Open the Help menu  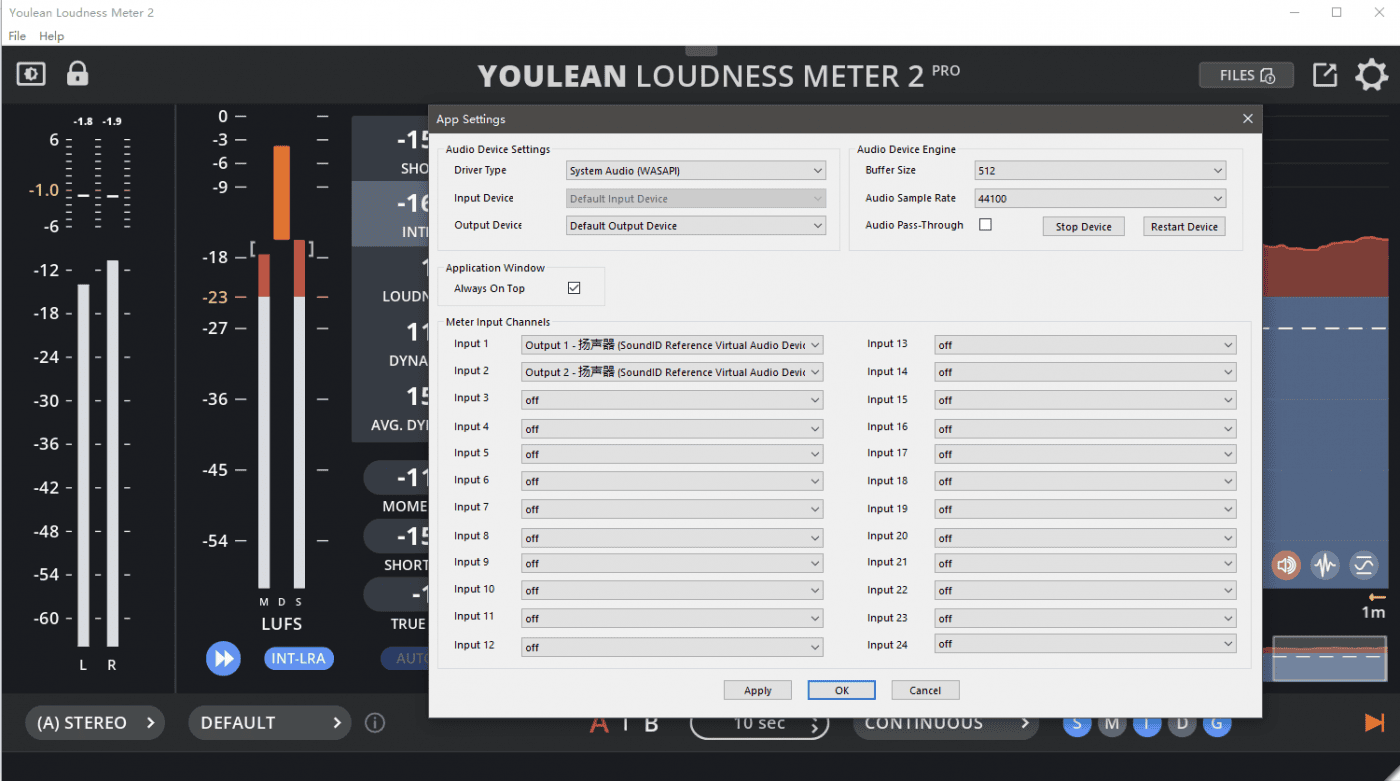point(51,36)
